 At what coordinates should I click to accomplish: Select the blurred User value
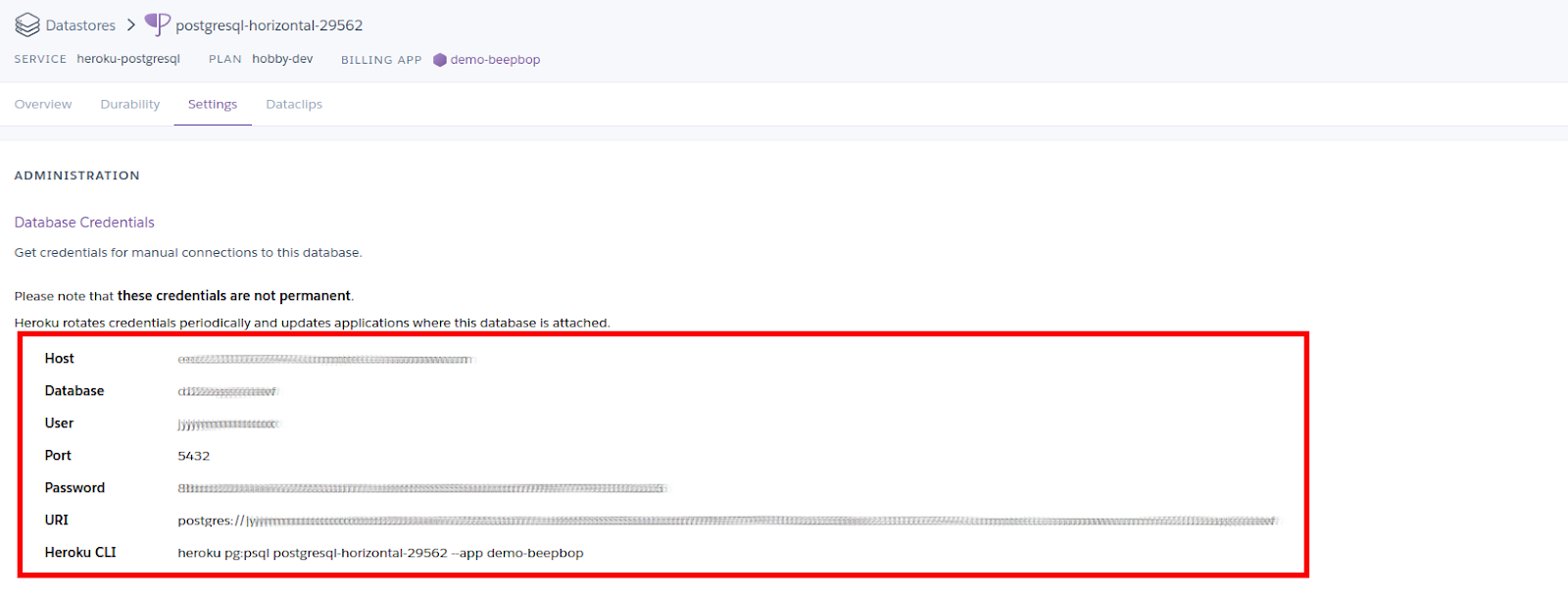click(228, 424)
